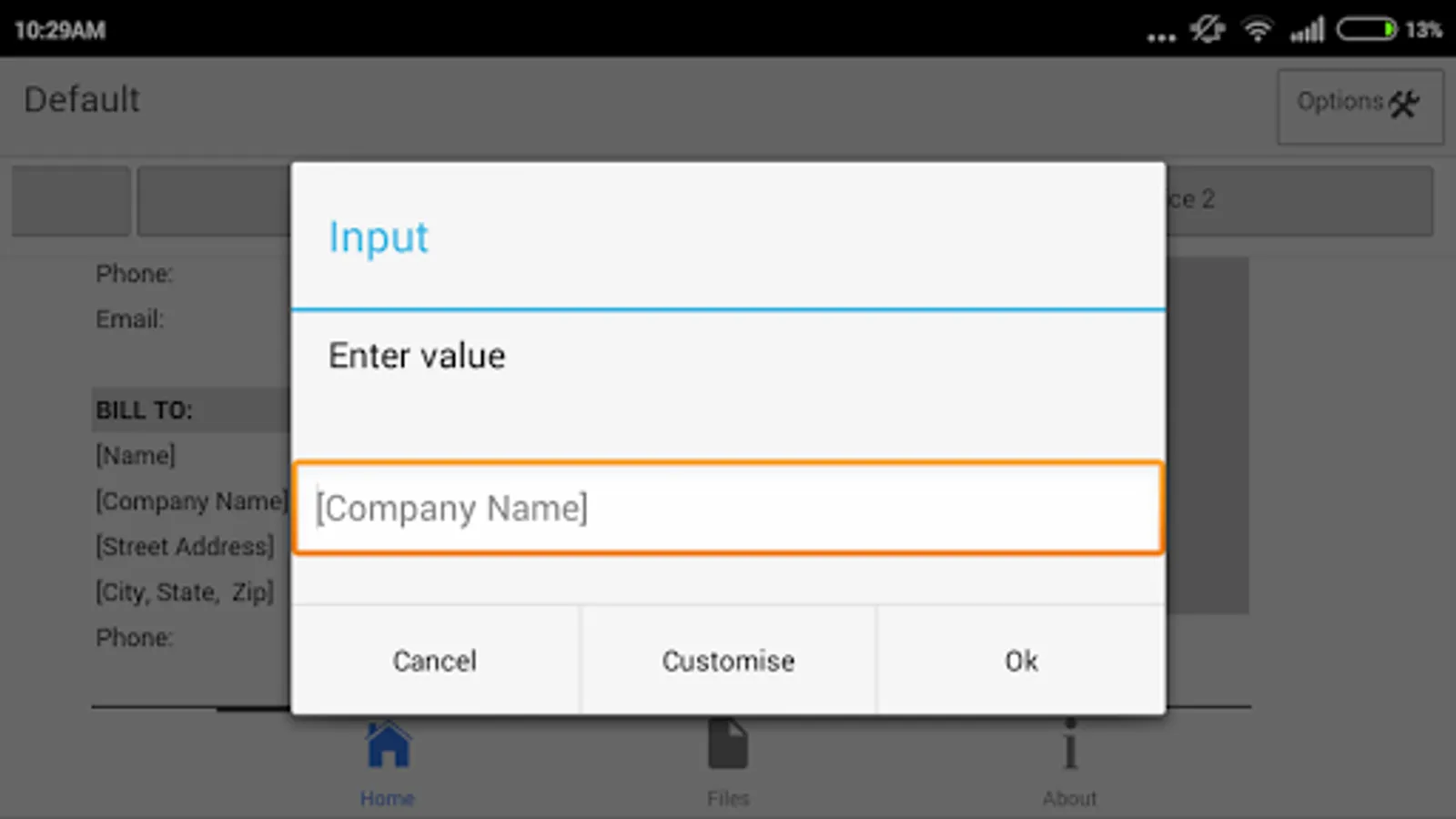Tap the [Street Address] cell
The width and height of the screenshot is (1456, 819).
coord(185,547)
